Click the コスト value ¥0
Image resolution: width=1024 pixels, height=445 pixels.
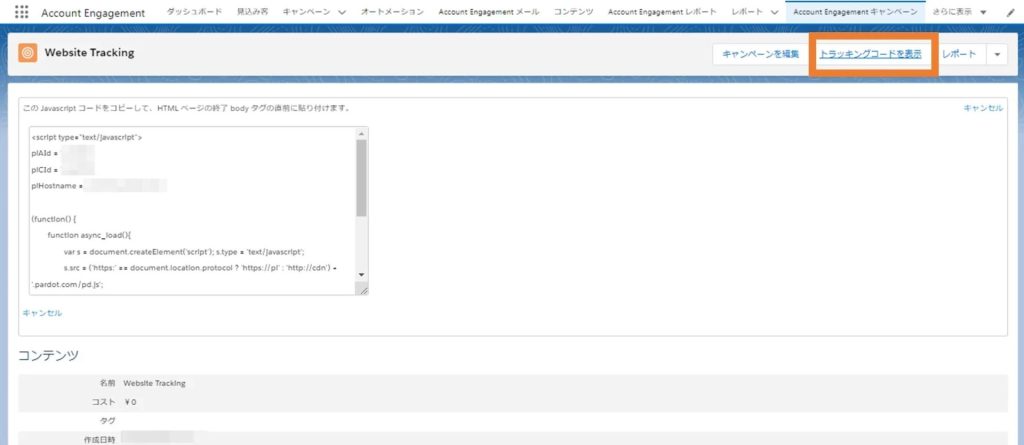tap(129, 403)
